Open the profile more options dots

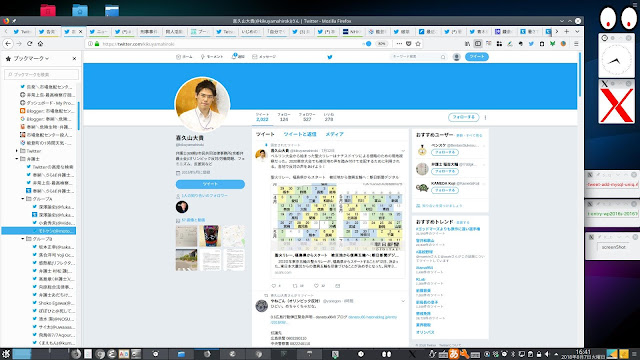coord(485,117)
